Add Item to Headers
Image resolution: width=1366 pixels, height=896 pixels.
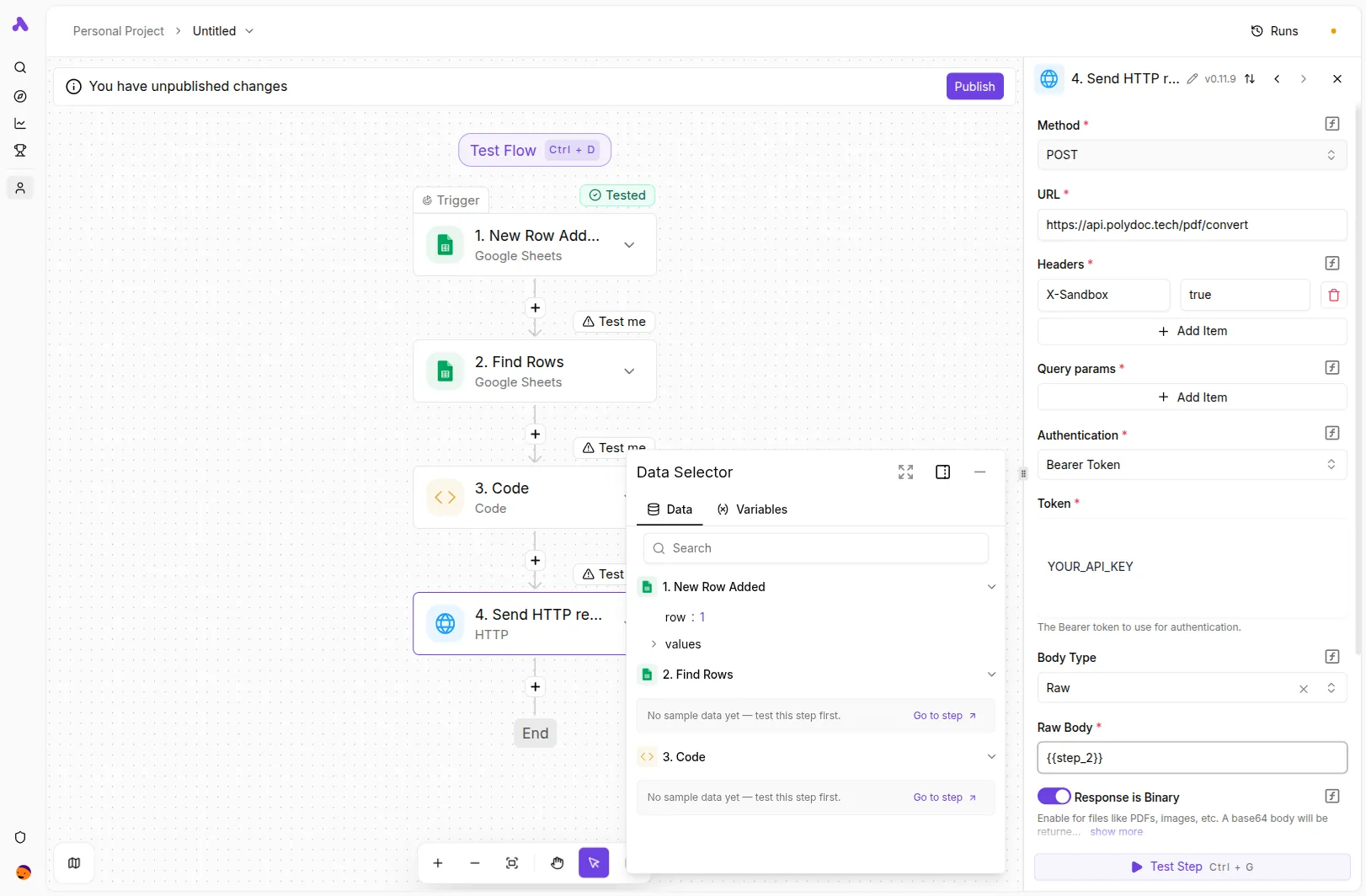coord(1192,331)
